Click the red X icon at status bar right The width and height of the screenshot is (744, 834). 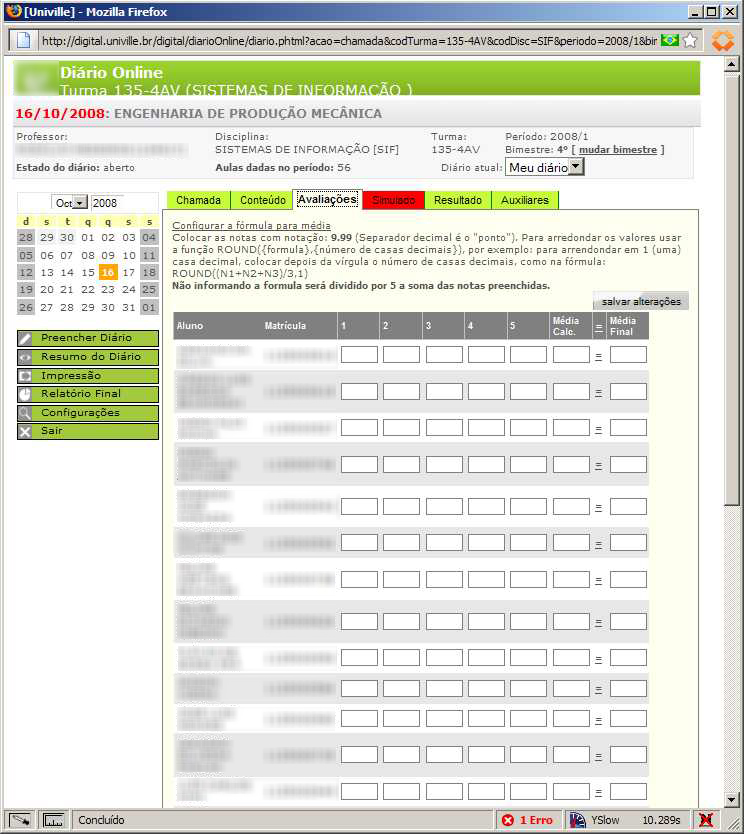point(705,820)
